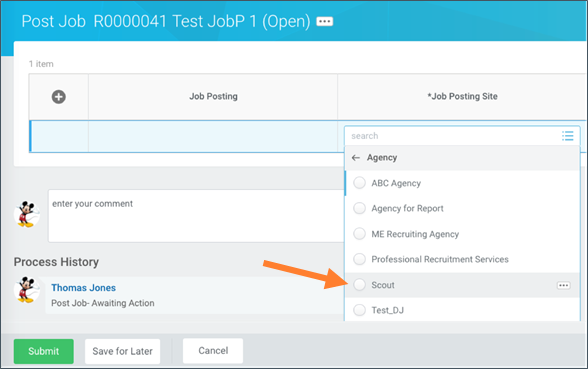Focus the enter your comment box

point(196,216)
